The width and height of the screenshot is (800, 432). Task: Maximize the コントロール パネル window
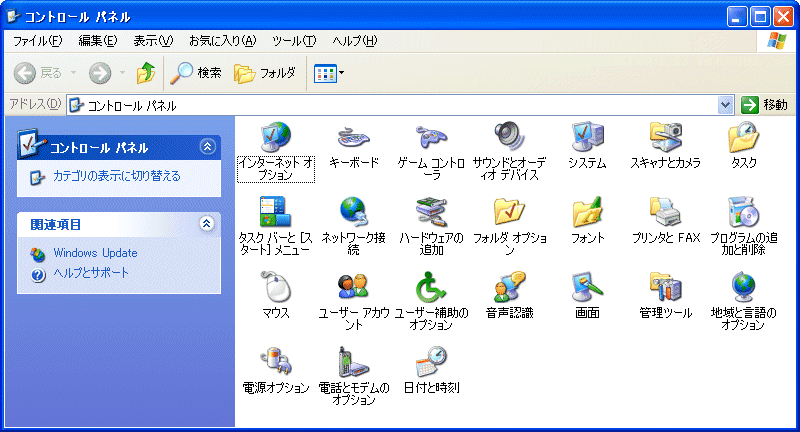760,17
